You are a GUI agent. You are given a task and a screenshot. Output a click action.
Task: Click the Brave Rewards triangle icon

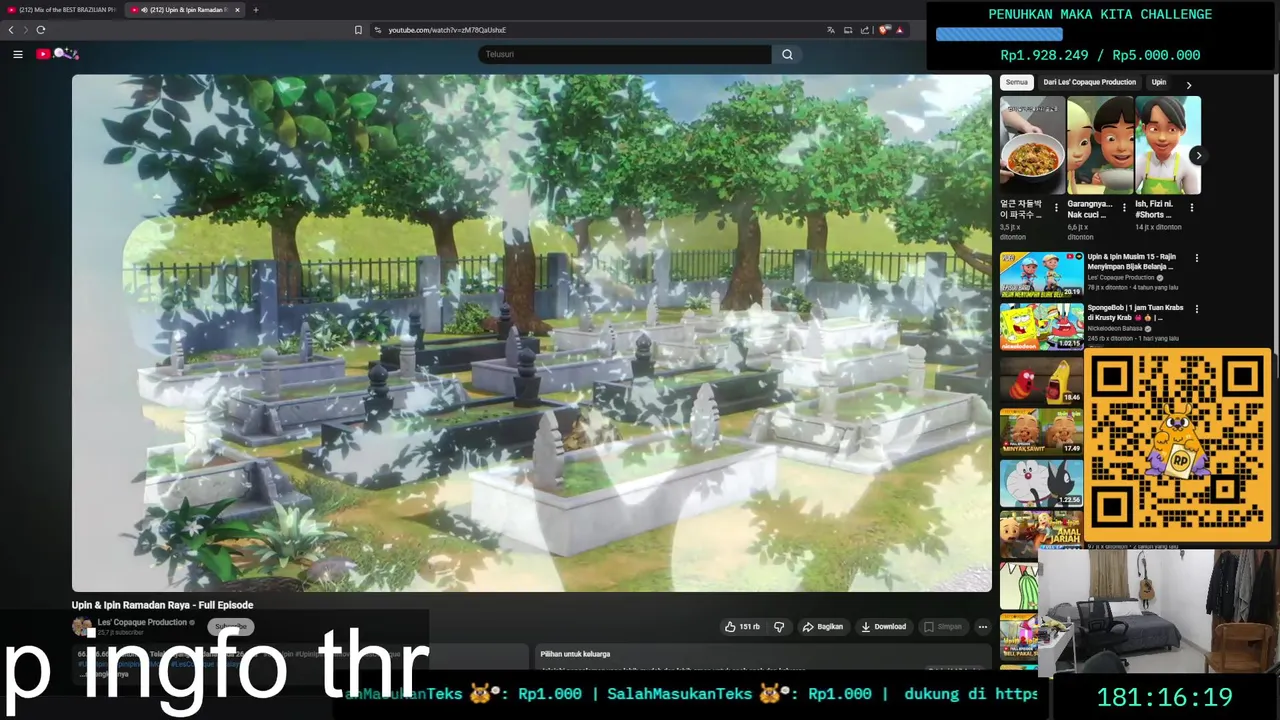pos(900,30)
